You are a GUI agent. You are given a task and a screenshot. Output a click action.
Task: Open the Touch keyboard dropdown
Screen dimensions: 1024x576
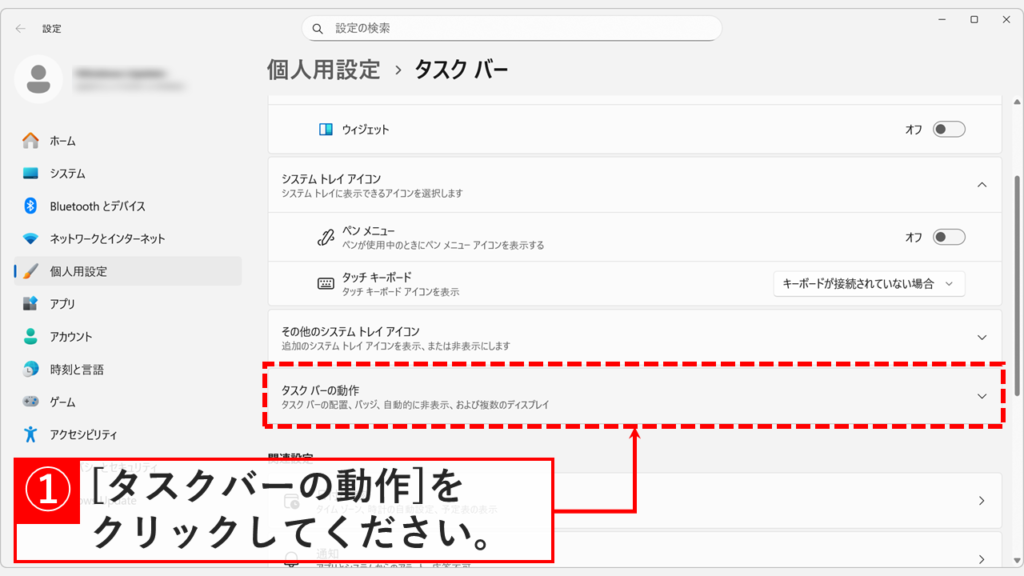(x=869, y=284)
